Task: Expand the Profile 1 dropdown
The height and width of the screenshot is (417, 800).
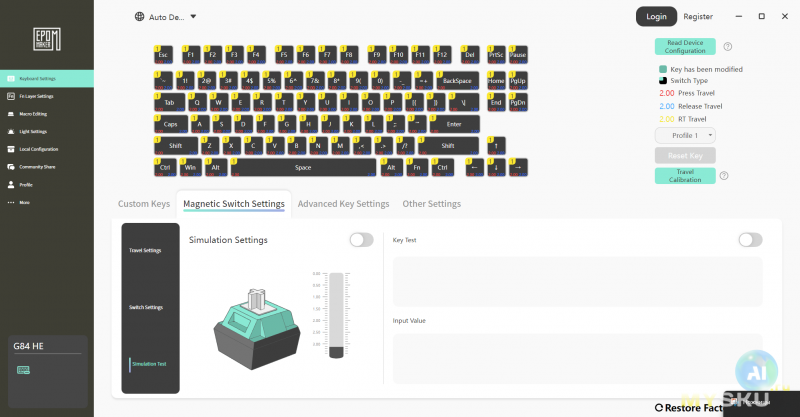Action: 685,135
